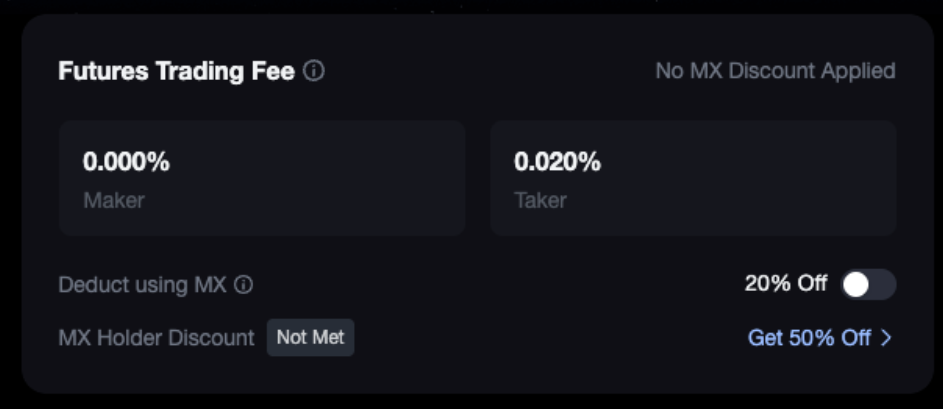
Task: Click the Futures Trading Fee heading
Action: point(176,71)
